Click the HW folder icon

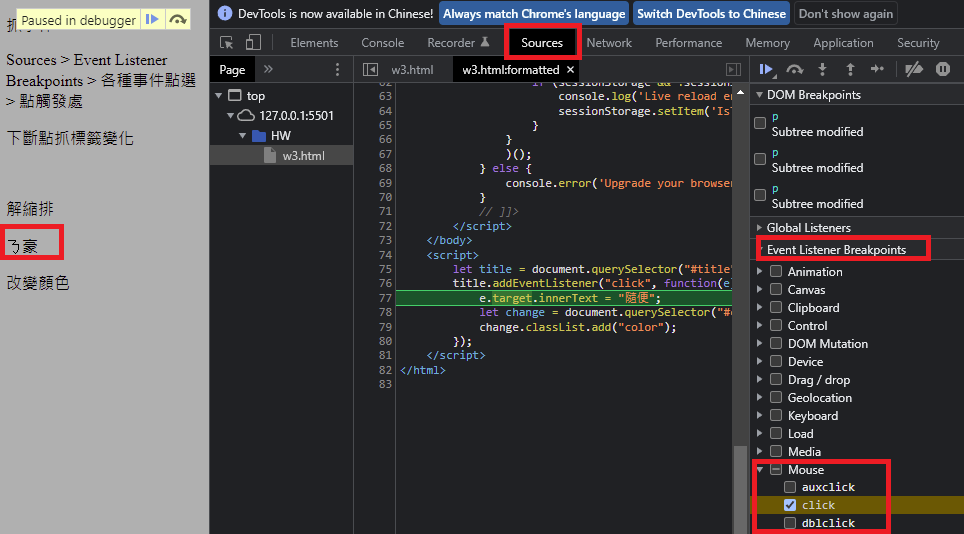pos(259,135)
